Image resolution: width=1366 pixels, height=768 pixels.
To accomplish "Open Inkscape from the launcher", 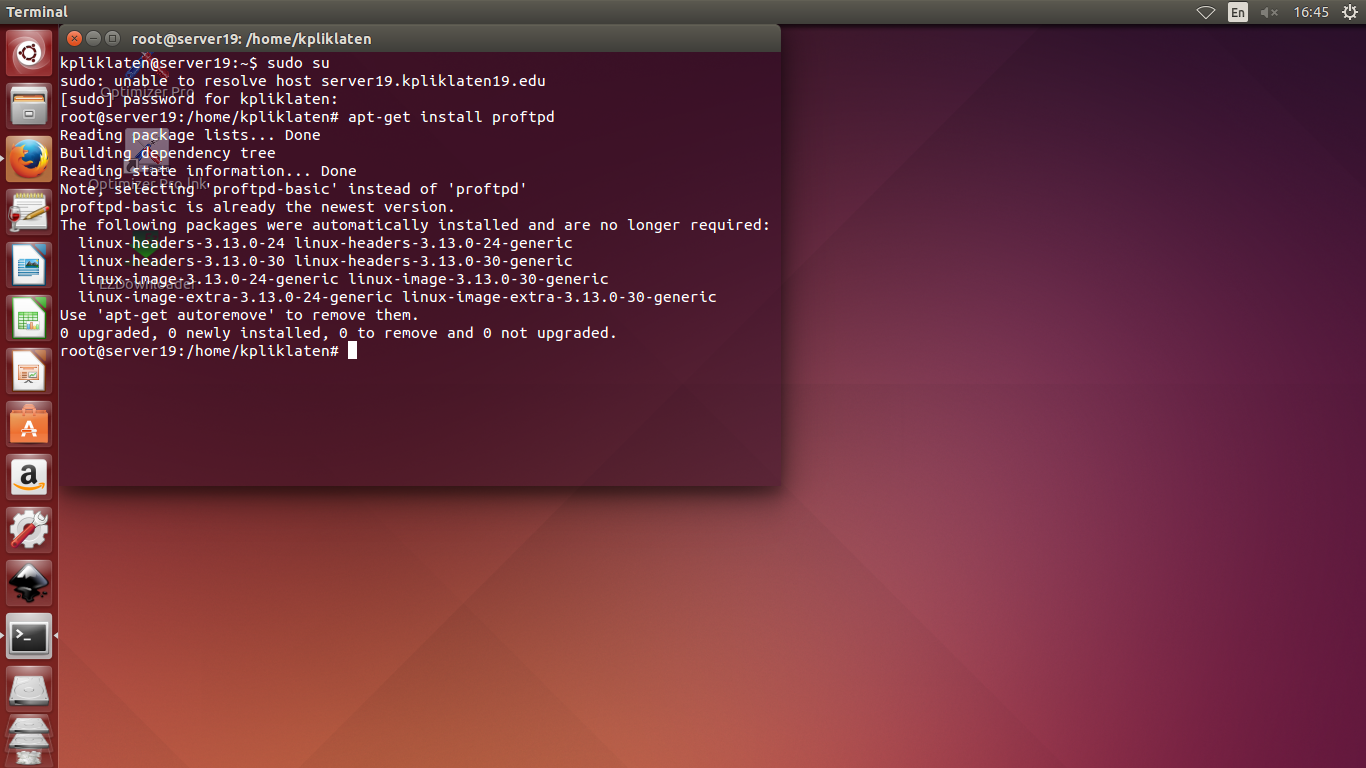I will click(x=28, y=583).
